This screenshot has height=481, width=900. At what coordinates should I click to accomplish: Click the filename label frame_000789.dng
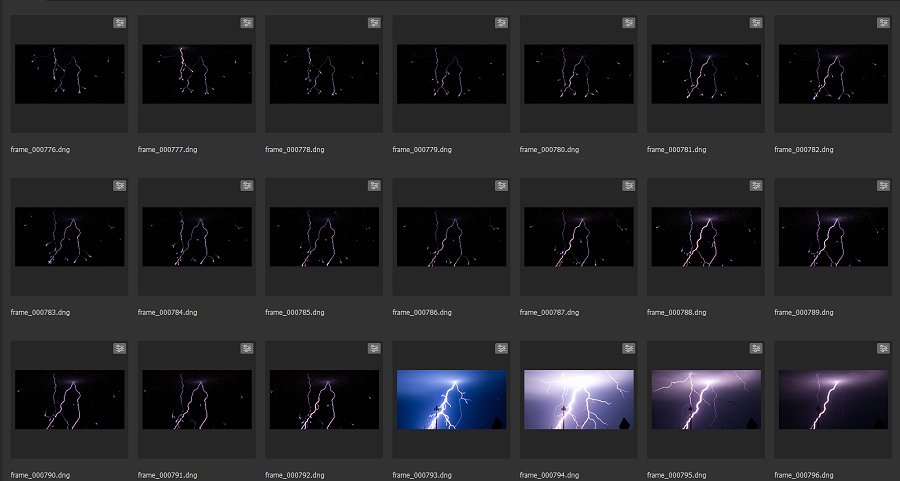[804, 312]
